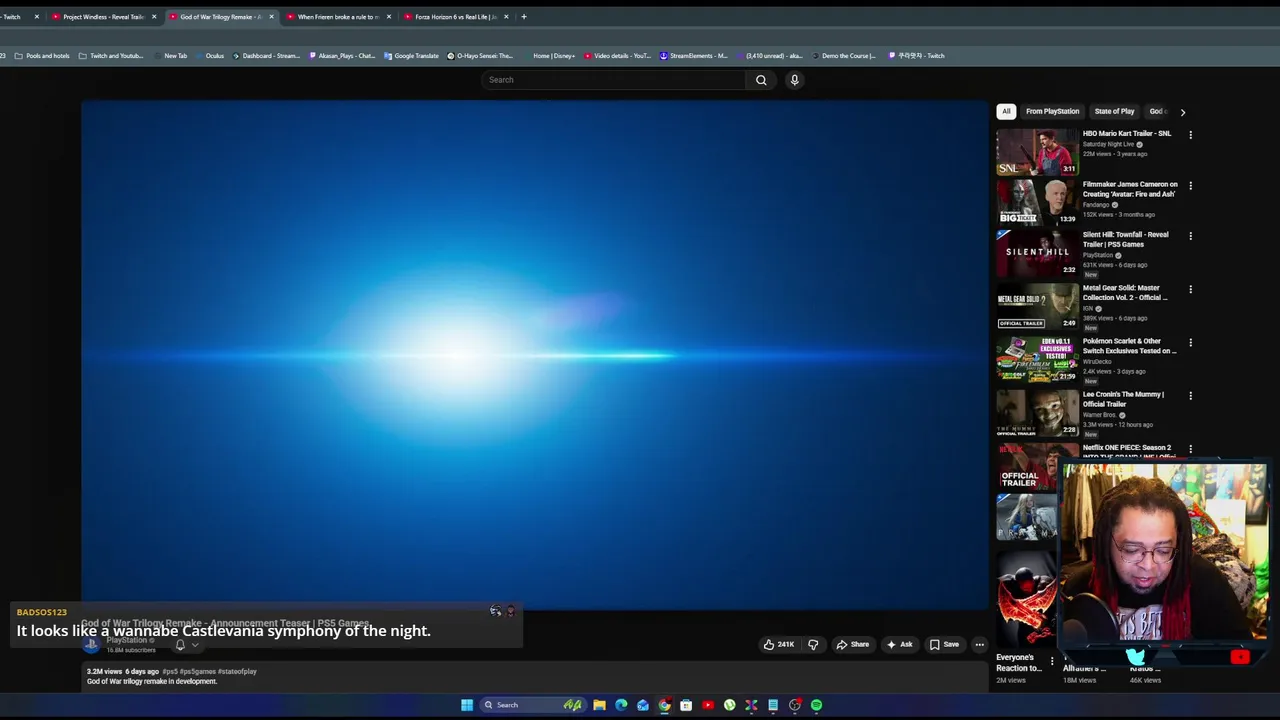Viewport: 1280px width, 720px height.
Task: Open the Oculus bookmark
Action: pos(209,56)
